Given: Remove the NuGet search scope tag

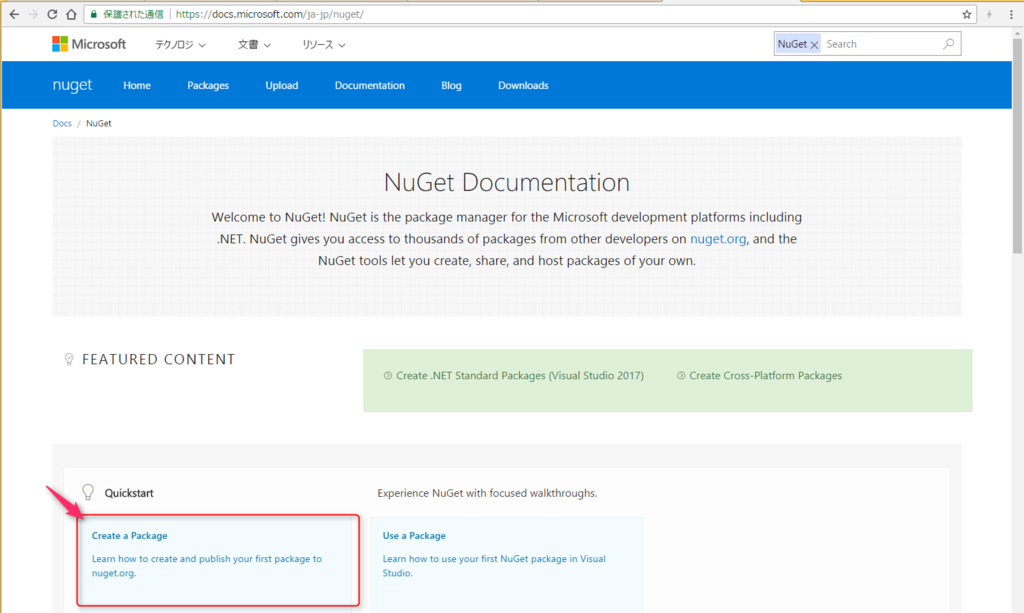Looking at the screenshot, I should (814, 45).
